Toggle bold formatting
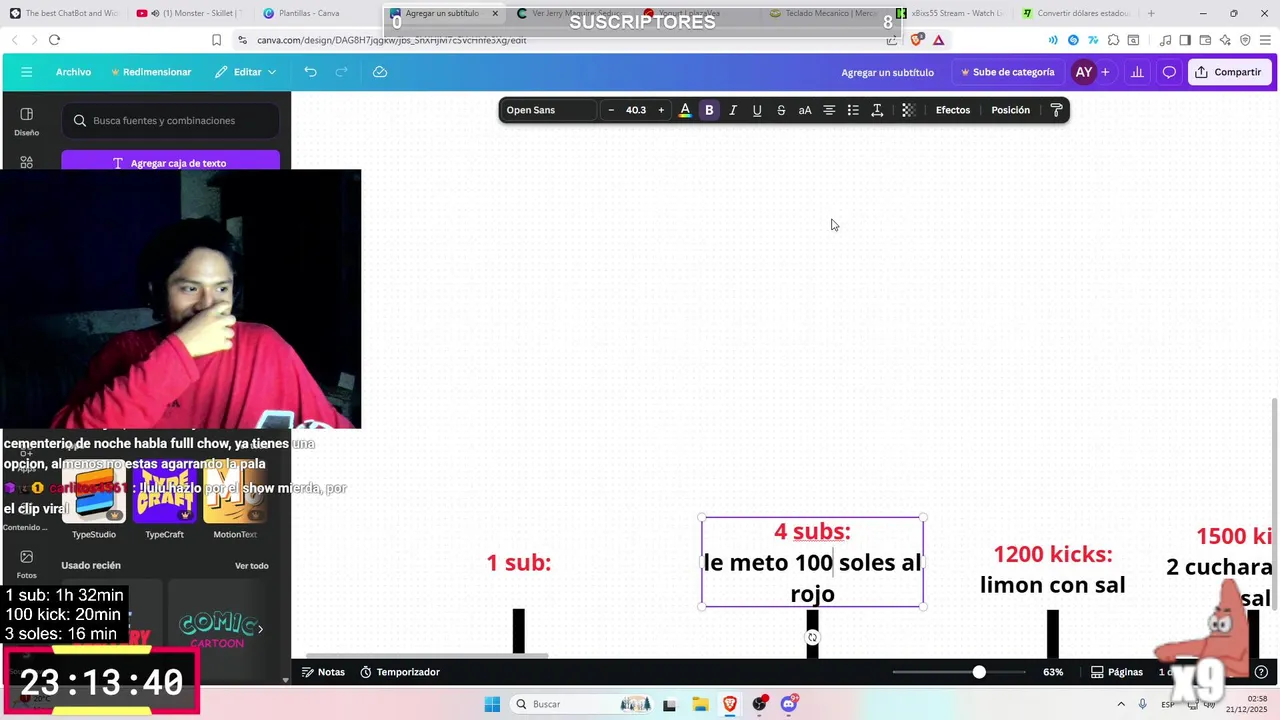Image resolution: width=1280 pixels, height=720 pixels. point(709,110)
